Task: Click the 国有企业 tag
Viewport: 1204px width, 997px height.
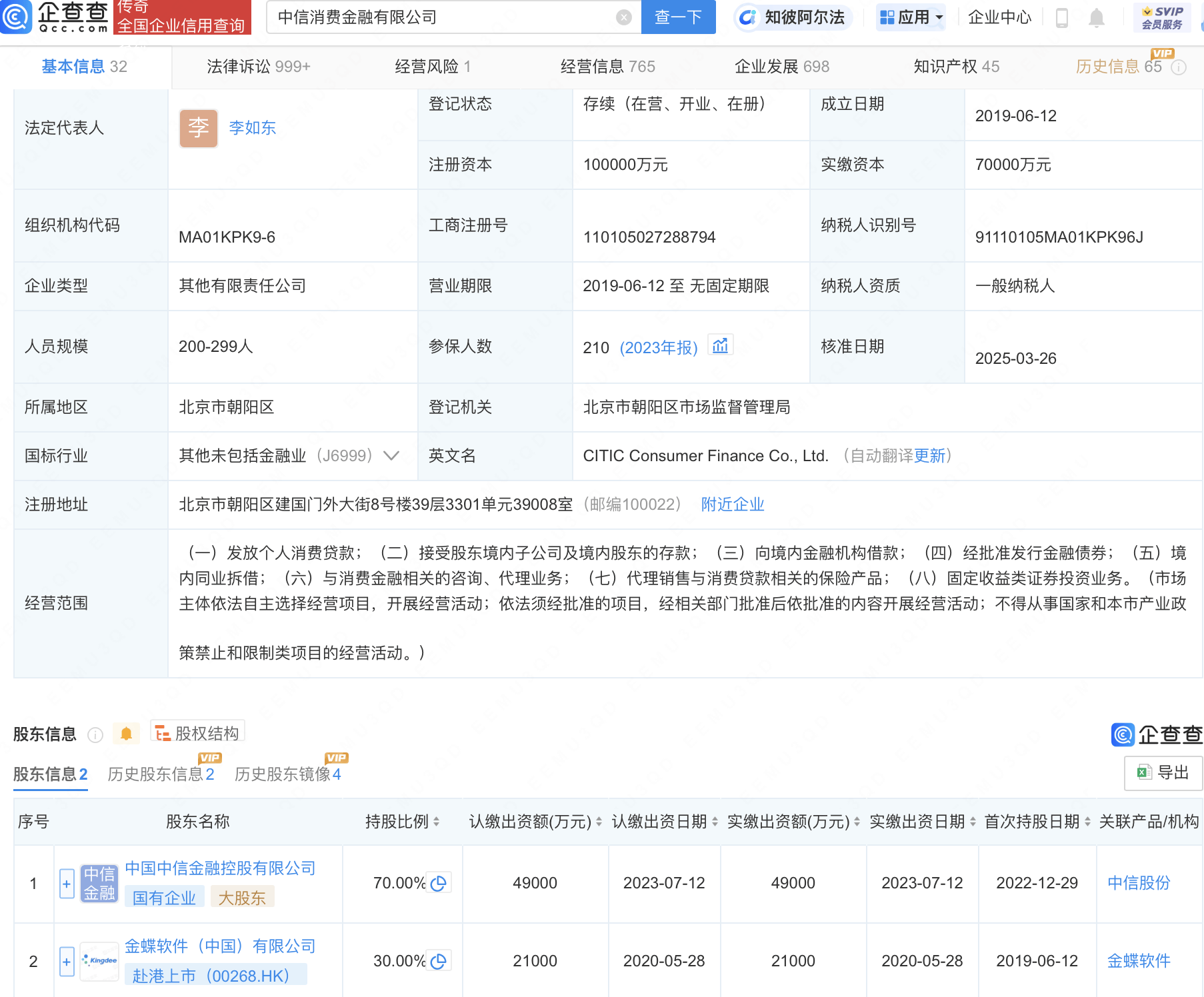Action: [x=165, y=898]
